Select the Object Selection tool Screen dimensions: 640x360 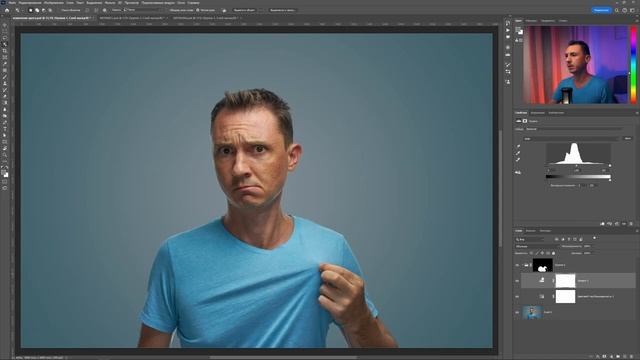pos(5,44)
